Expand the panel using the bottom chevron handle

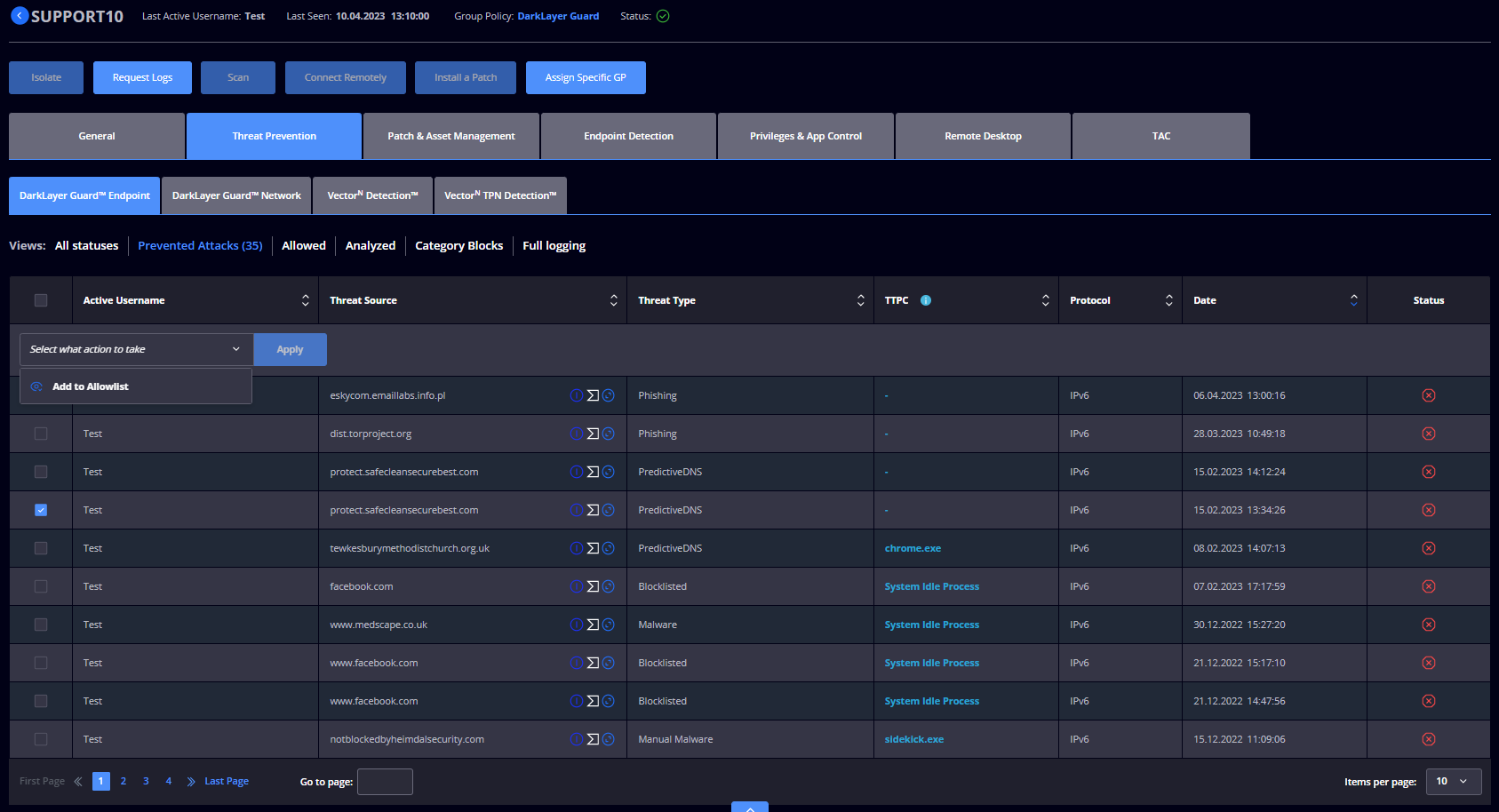click(x=750, y=807)
